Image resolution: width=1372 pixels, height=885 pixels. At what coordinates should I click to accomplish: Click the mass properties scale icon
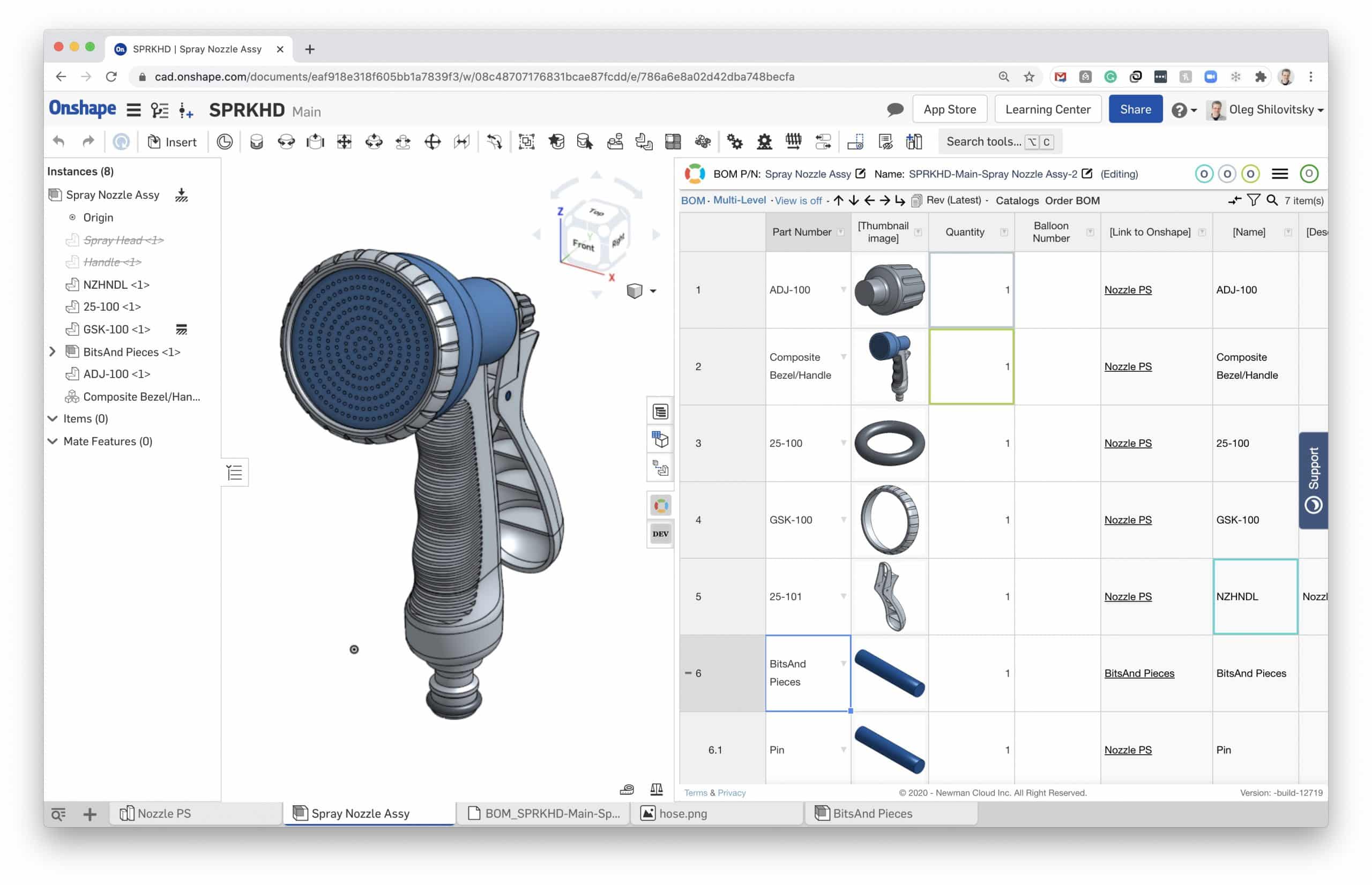pos(656,789)
